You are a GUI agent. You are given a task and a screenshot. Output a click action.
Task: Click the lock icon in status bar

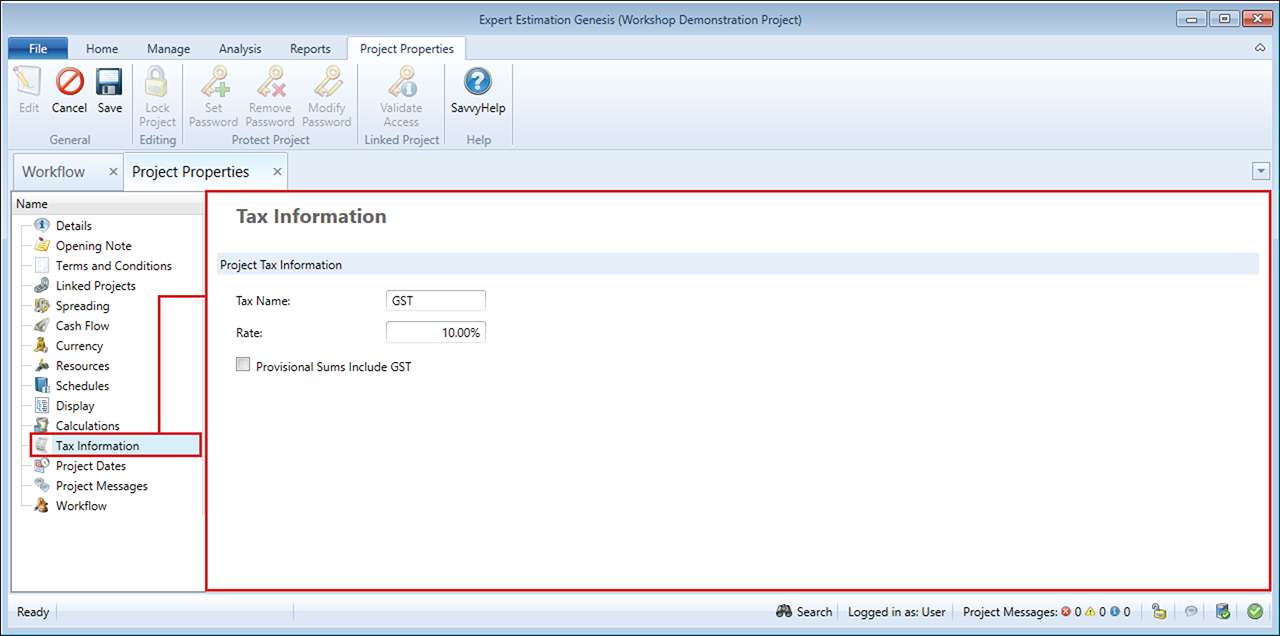[x=1159, y=611]
